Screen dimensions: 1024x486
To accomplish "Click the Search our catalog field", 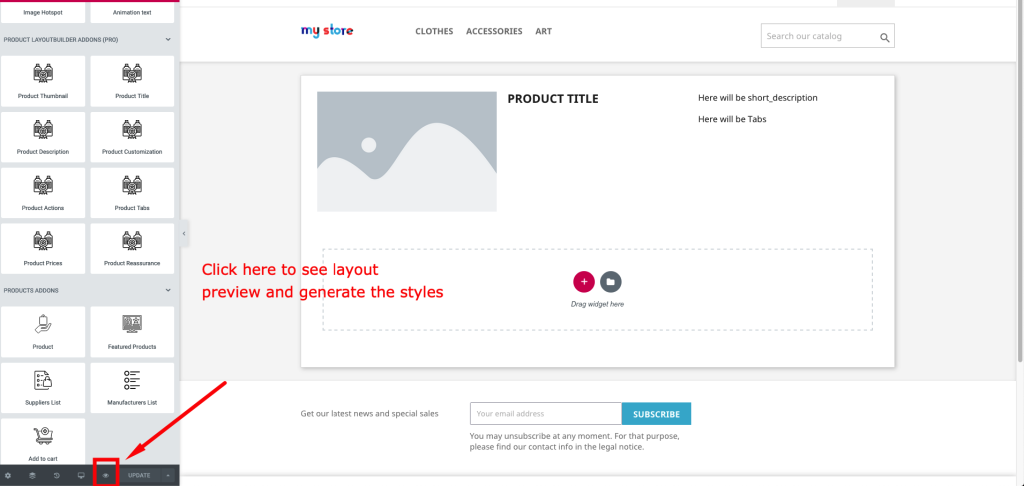I will point(820,37).
